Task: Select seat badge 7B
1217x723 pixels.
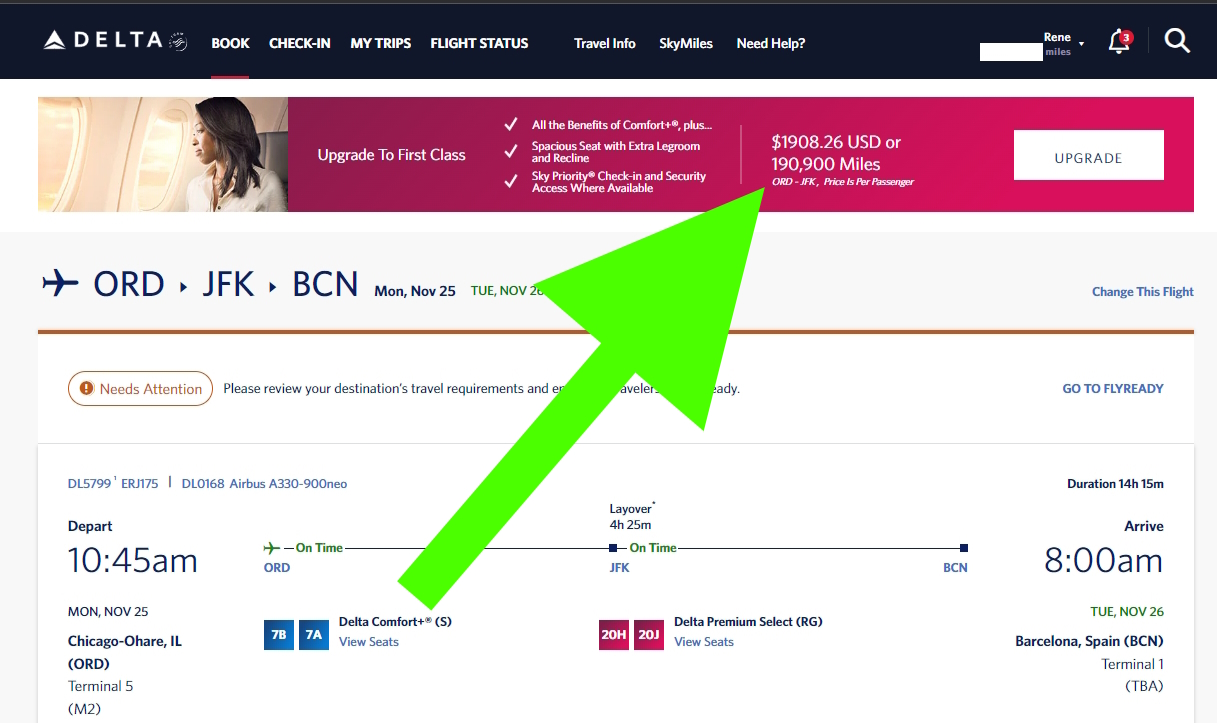Action: [x=279, y=635]
